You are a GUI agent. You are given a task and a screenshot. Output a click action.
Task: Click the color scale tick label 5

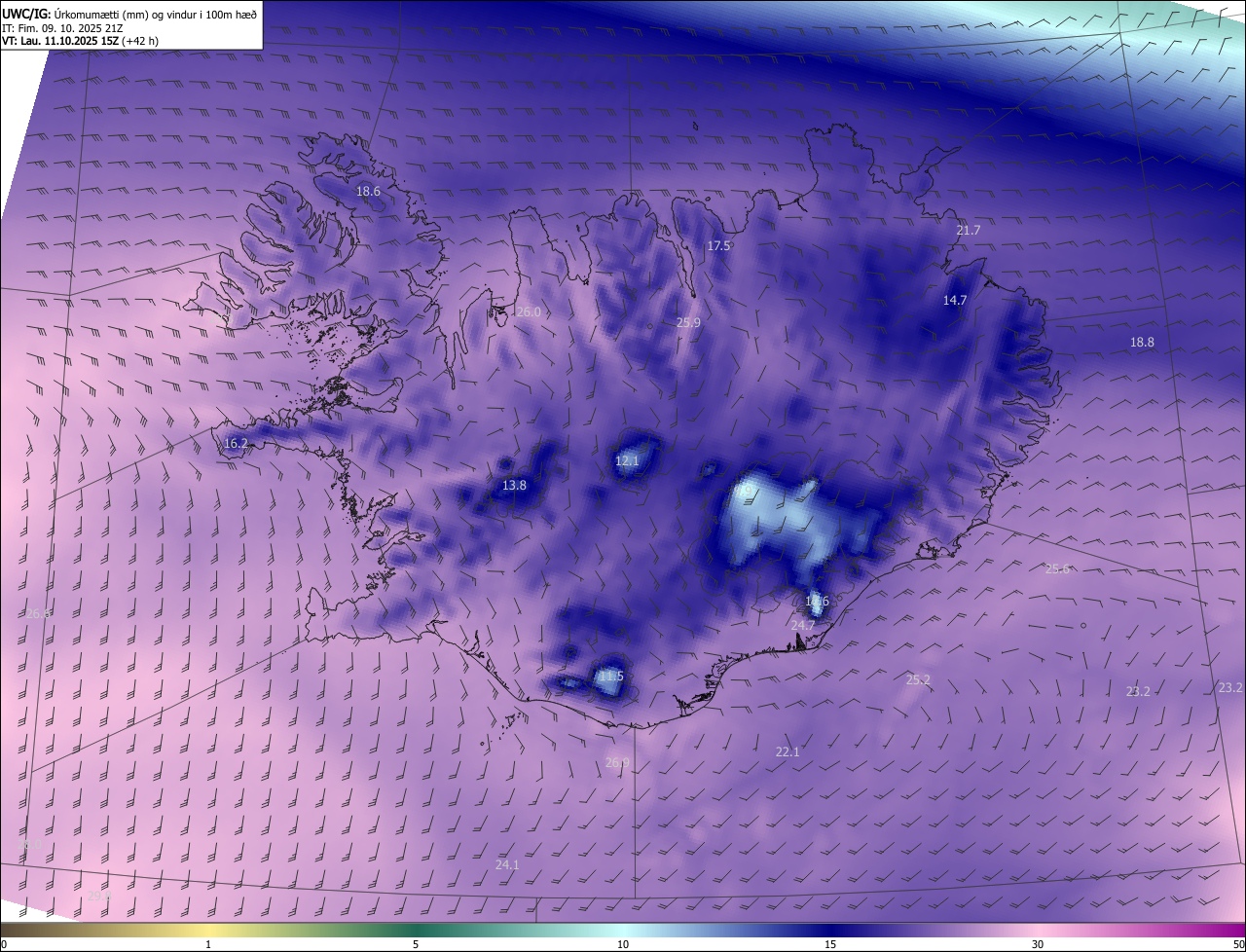click(416, 945)
